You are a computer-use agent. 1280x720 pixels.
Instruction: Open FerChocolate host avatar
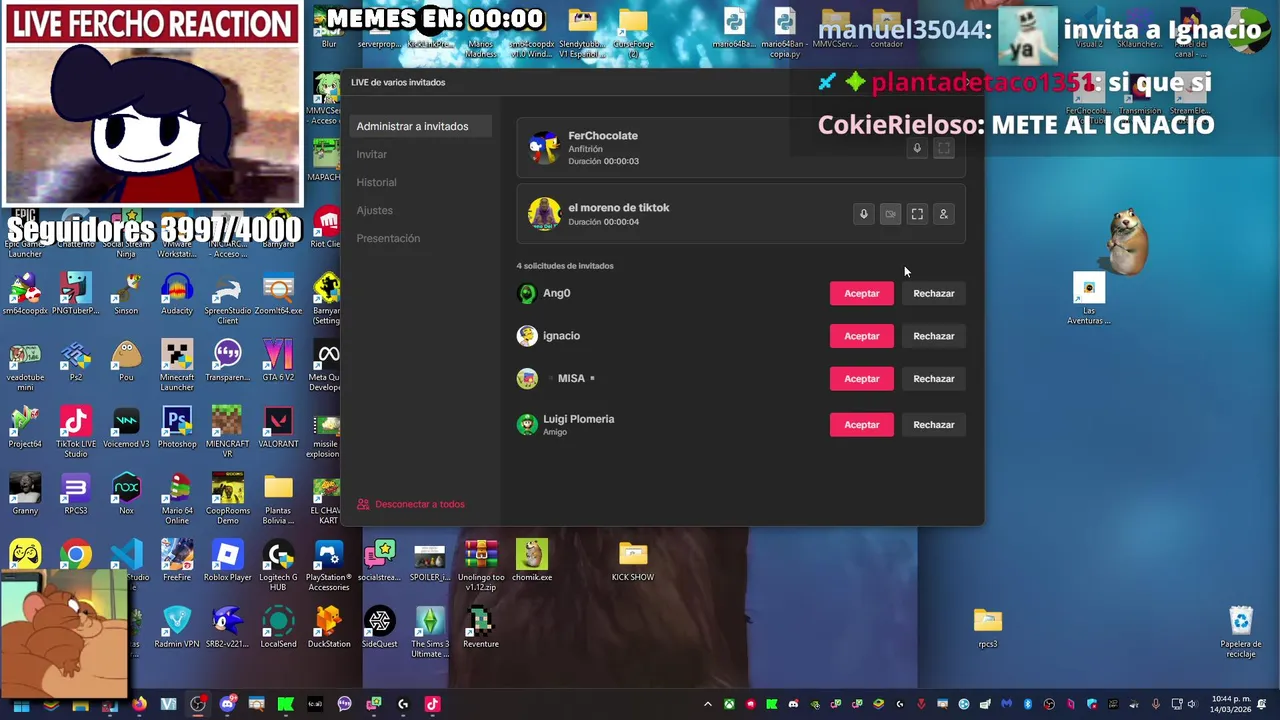[544, 148]
